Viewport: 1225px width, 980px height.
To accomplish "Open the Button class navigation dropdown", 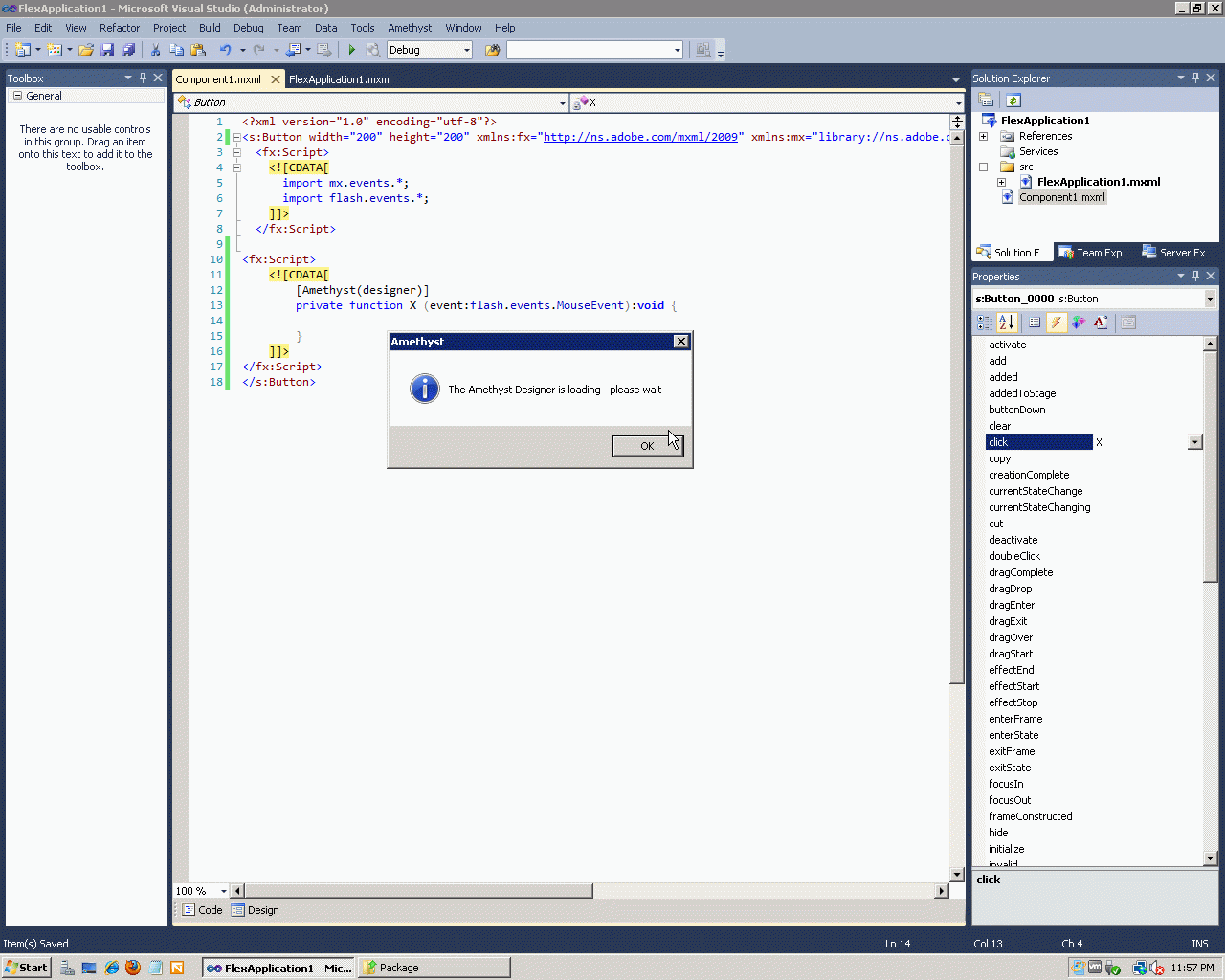I will [x=562, y=102].
